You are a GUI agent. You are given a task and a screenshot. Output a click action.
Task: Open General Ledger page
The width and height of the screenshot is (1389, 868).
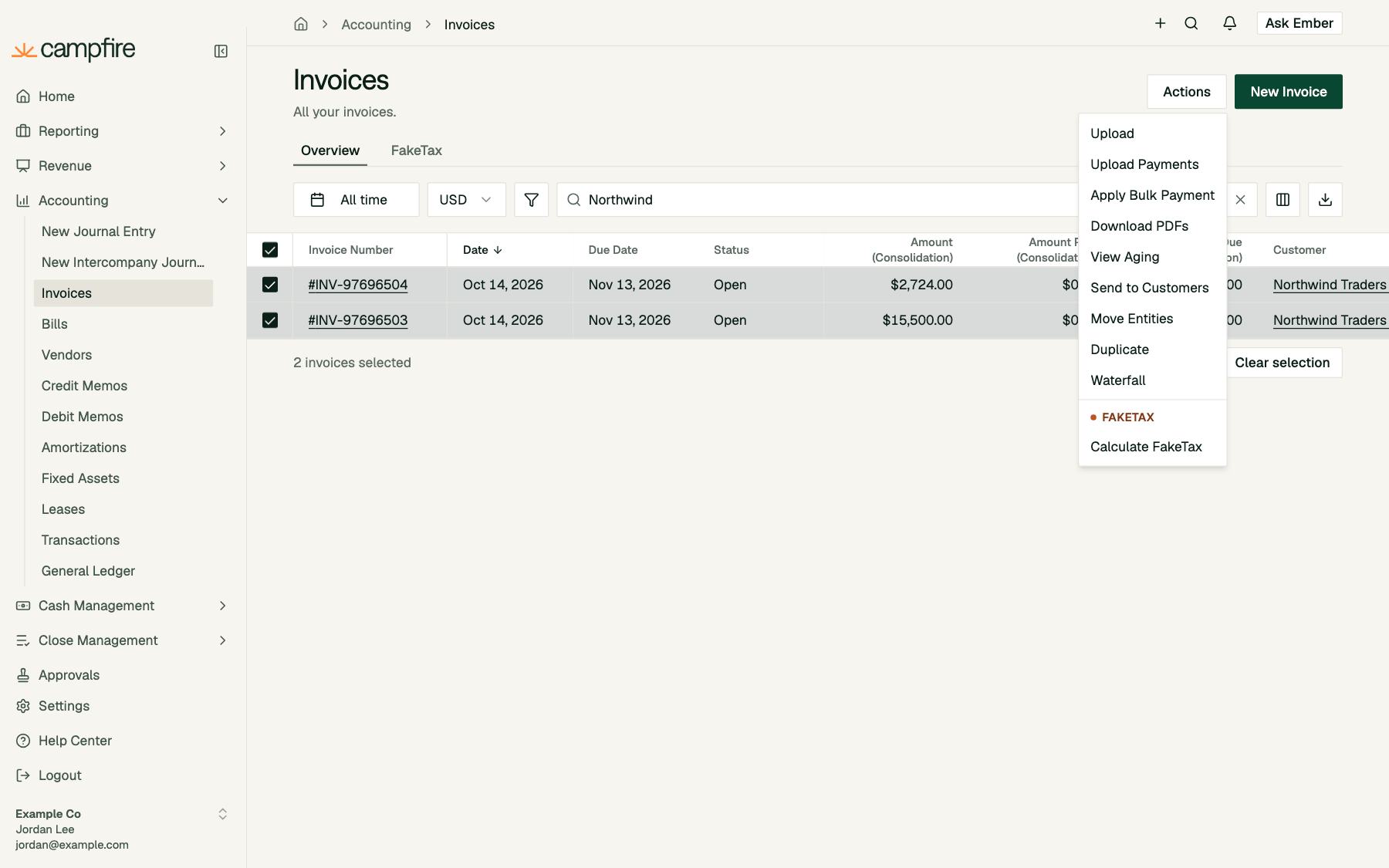click(x=123, y=571)
